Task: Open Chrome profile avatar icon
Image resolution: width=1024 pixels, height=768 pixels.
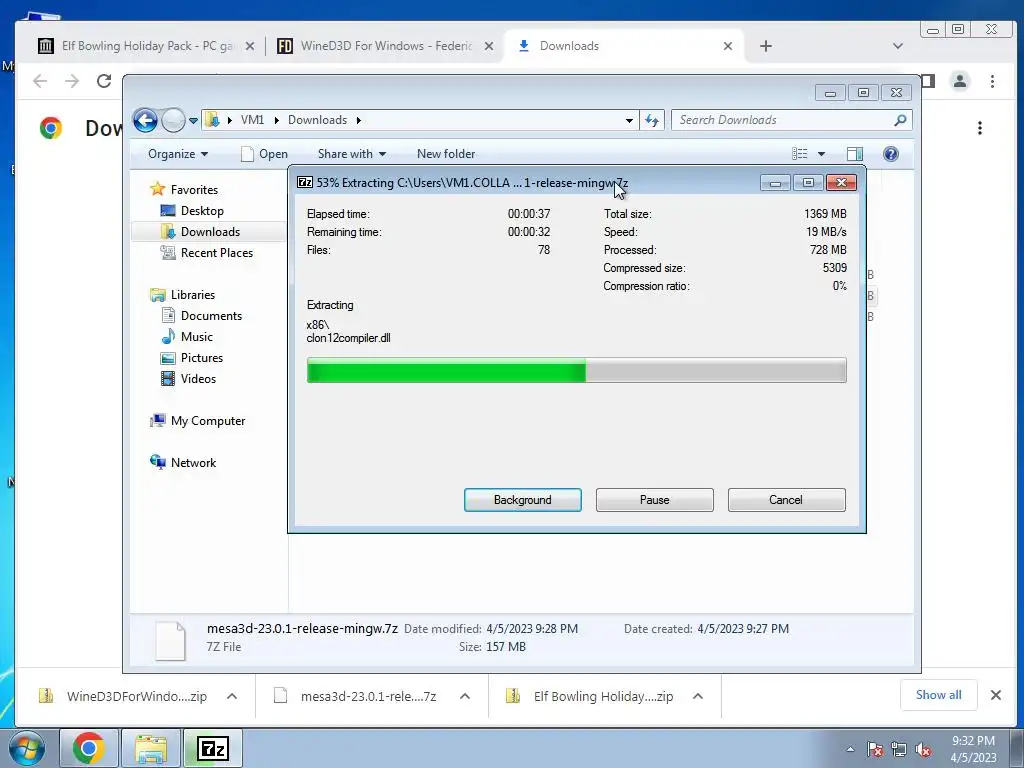Action: [x=960, y=81]
